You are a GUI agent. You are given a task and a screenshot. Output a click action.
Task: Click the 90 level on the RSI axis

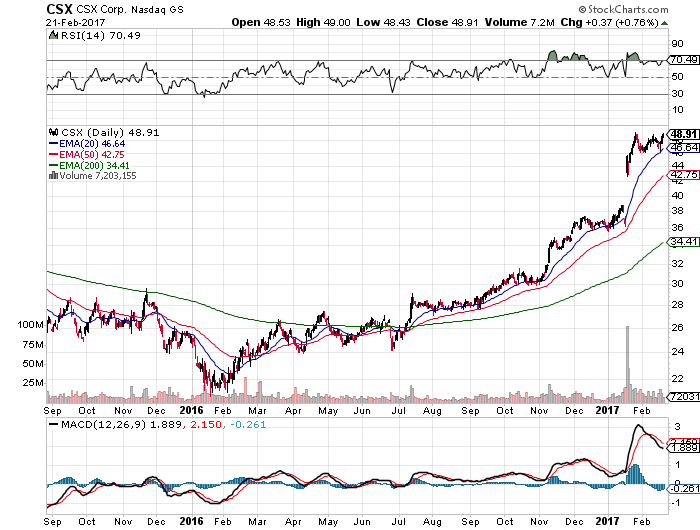pos(677,44)
